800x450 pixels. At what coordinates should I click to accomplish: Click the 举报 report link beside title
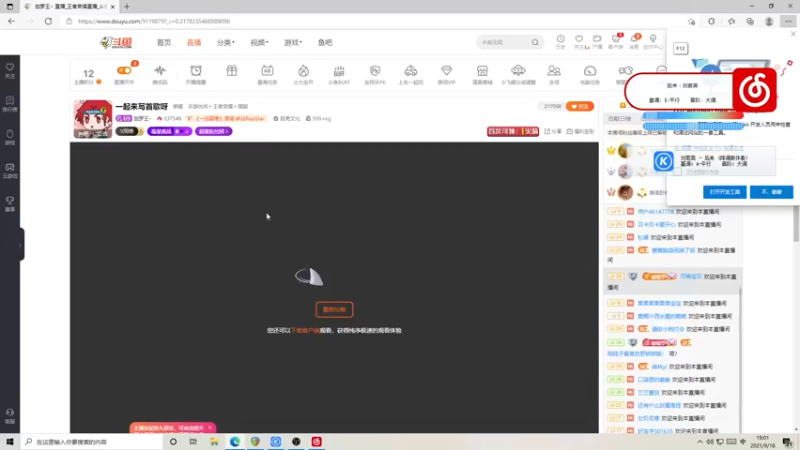(x=178, y=107)
